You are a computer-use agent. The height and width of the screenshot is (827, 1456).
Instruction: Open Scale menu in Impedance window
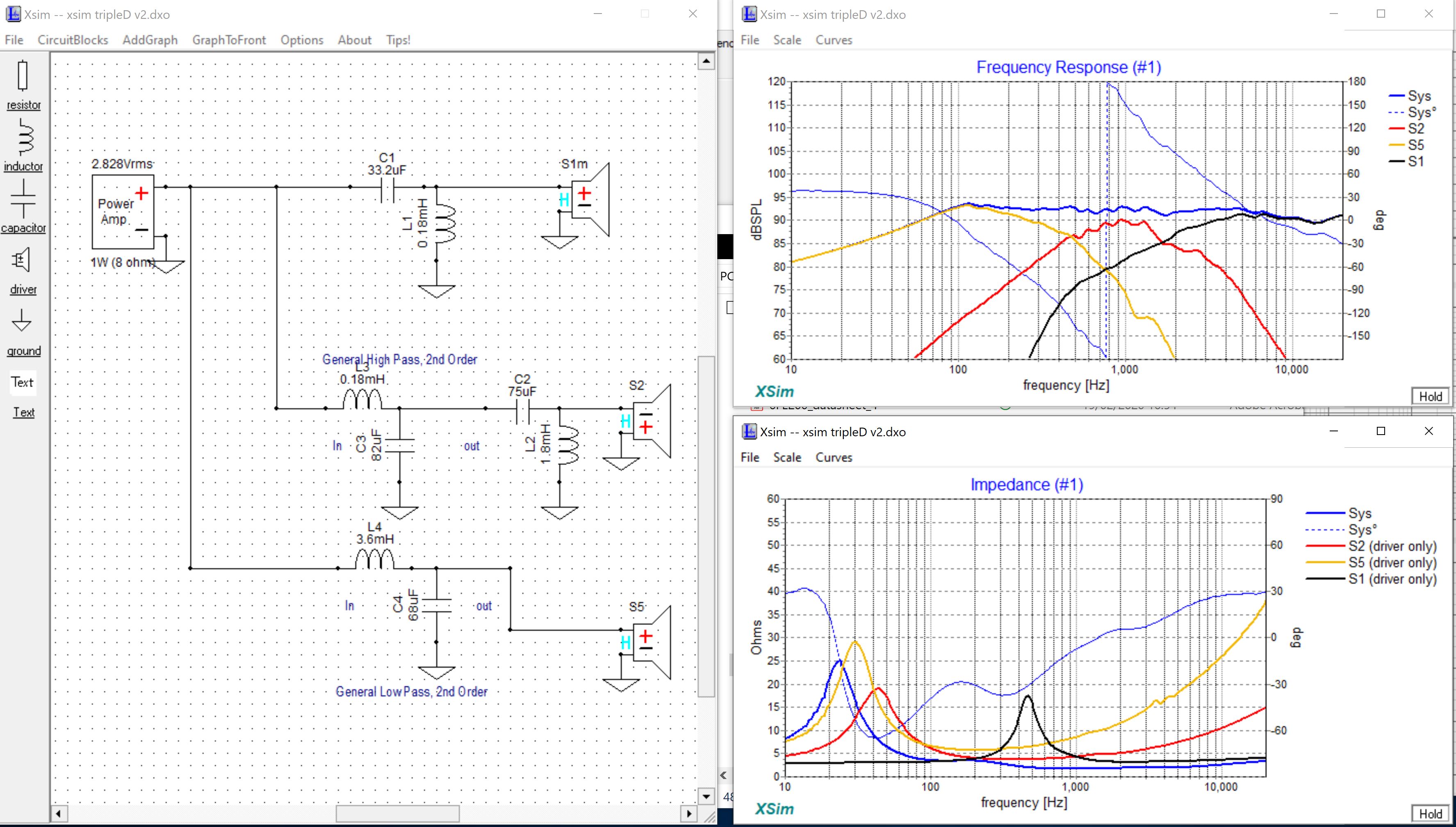[787, 457]
